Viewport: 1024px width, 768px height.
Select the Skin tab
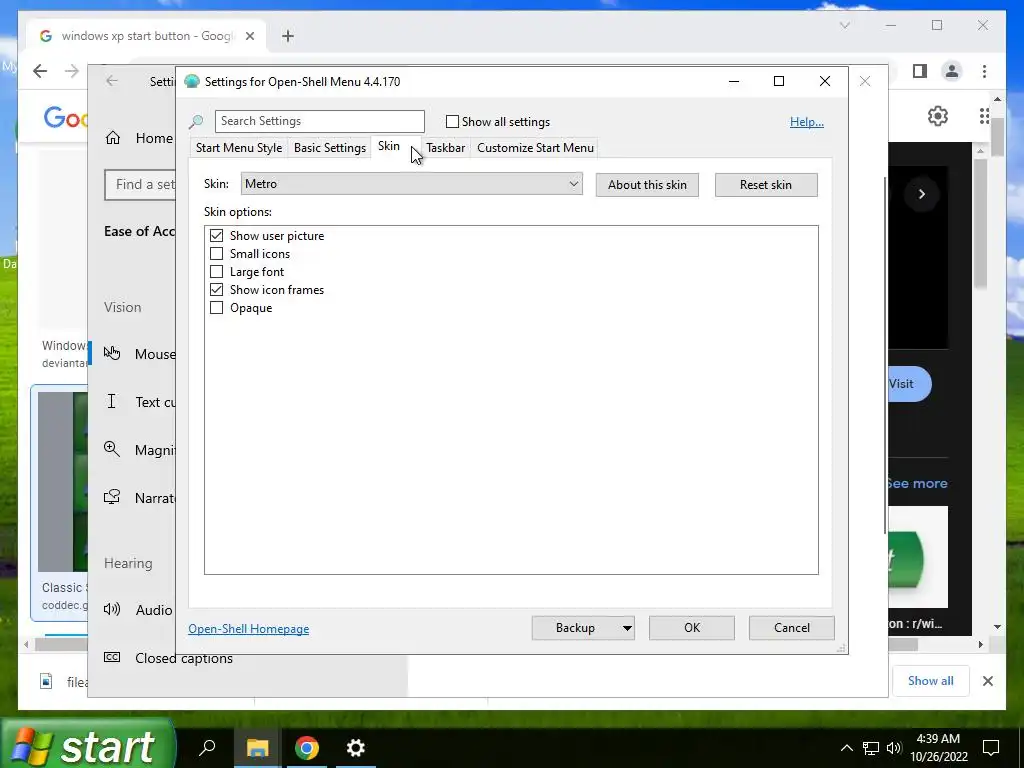point(389,146)
